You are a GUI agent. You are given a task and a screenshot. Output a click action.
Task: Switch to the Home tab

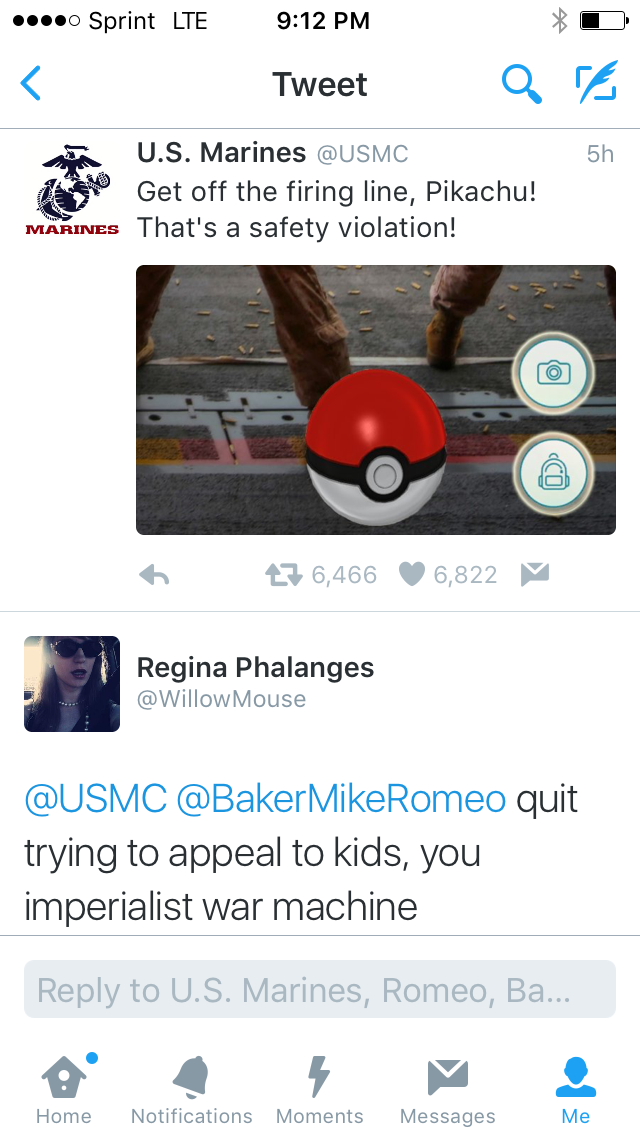pos(64,1090)
